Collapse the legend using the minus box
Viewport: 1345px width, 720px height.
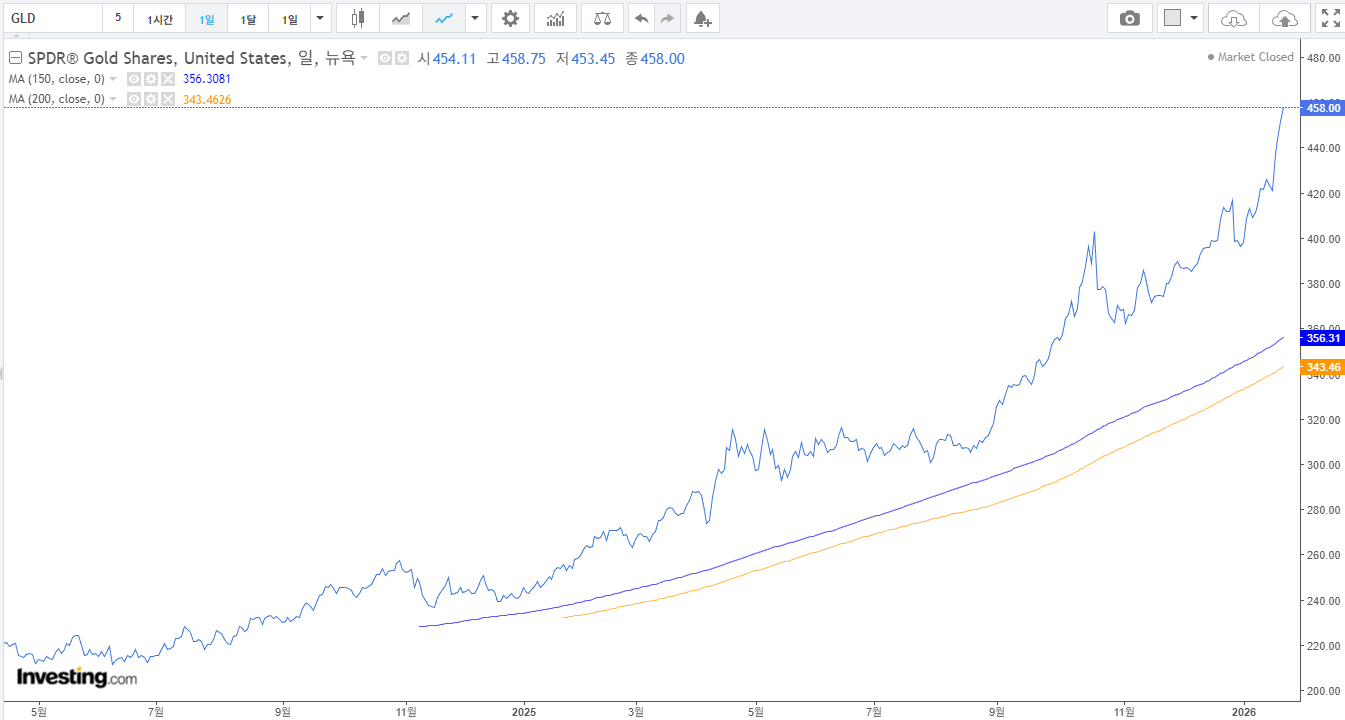coord(15,59)
